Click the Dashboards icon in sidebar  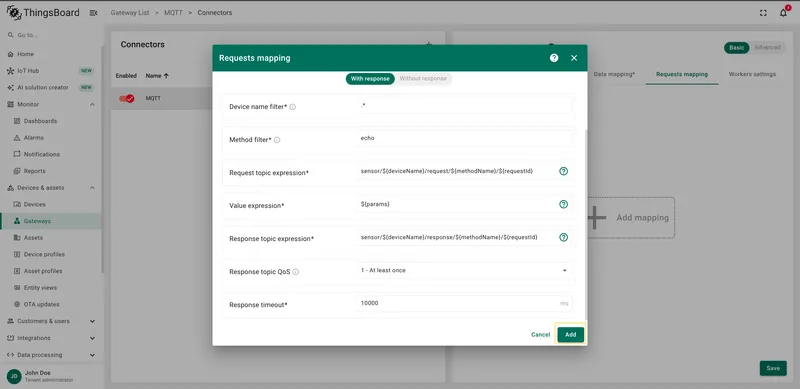(x=17, y=121)
